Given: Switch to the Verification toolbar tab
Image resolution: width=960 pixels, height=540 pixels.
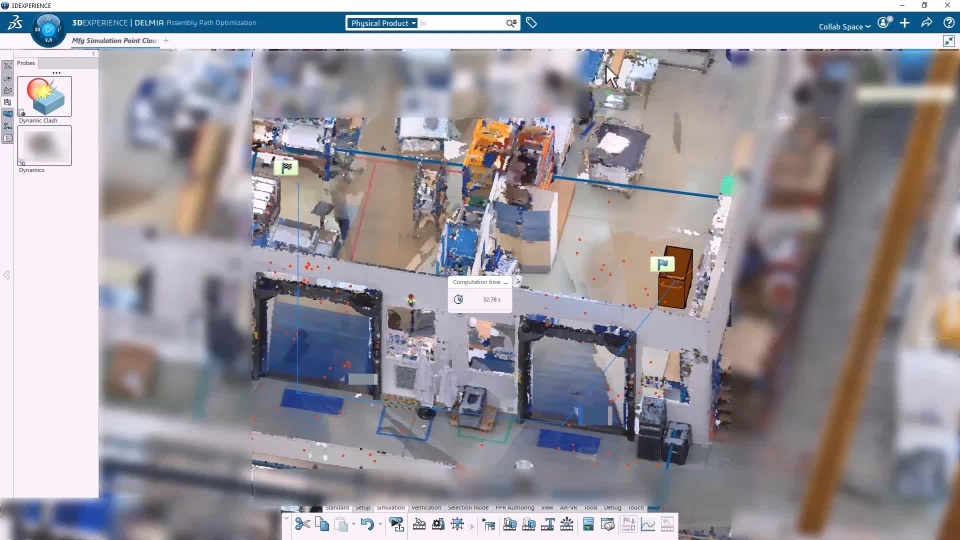Looking at the screenshot, I should pyautogui.click(x=426, y=508).
